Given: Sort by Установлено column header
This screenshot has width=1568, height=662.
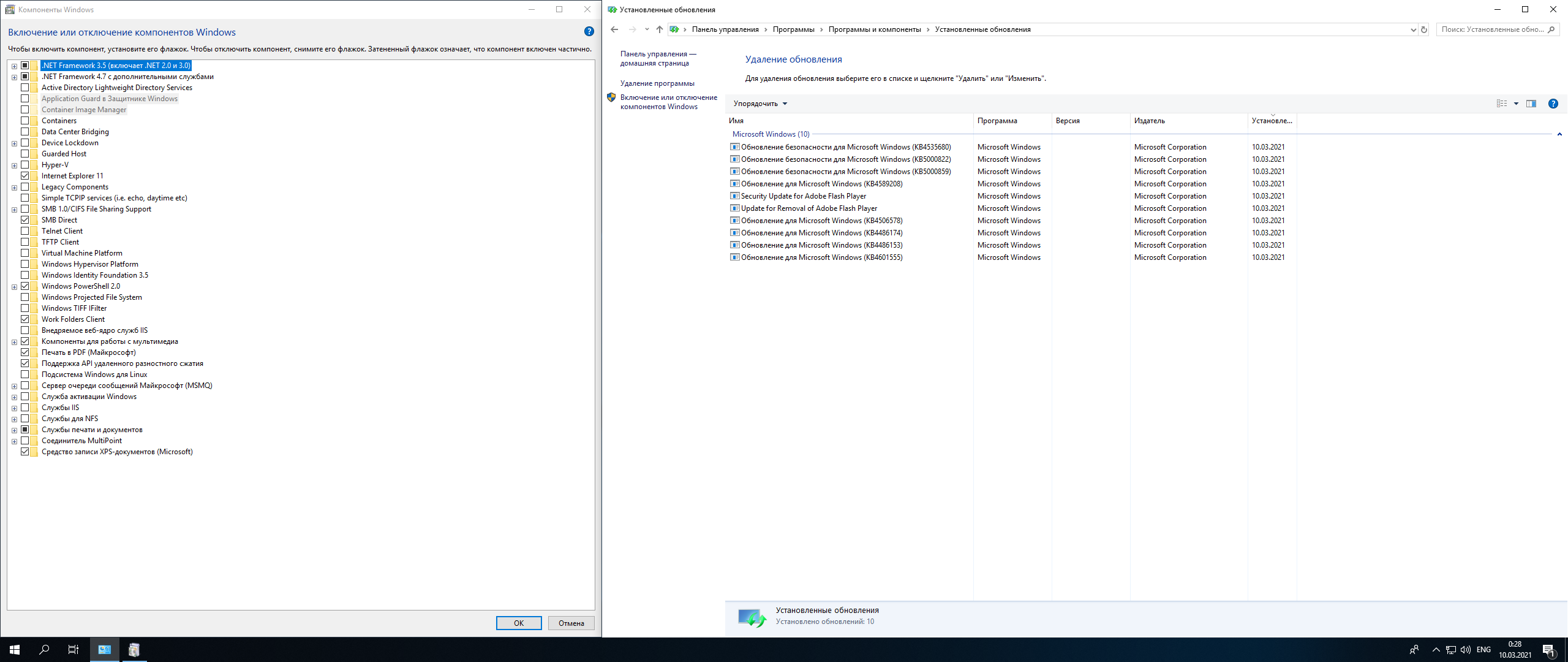Looking at the screenshot, I should click(x=1272, y=121).
